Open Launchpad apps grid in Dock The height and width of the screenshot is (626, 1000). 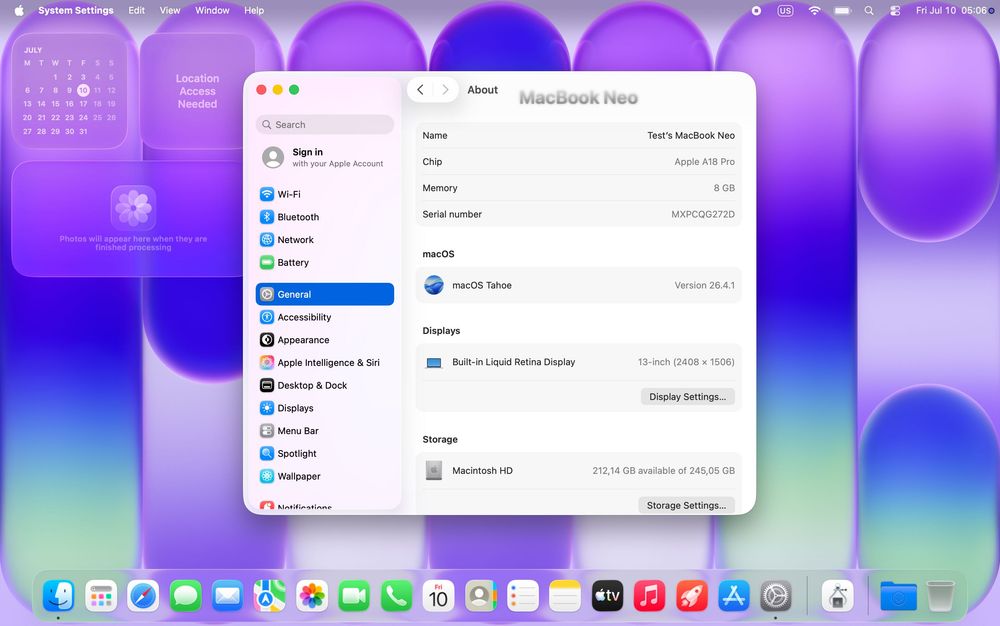coord(101,597)
